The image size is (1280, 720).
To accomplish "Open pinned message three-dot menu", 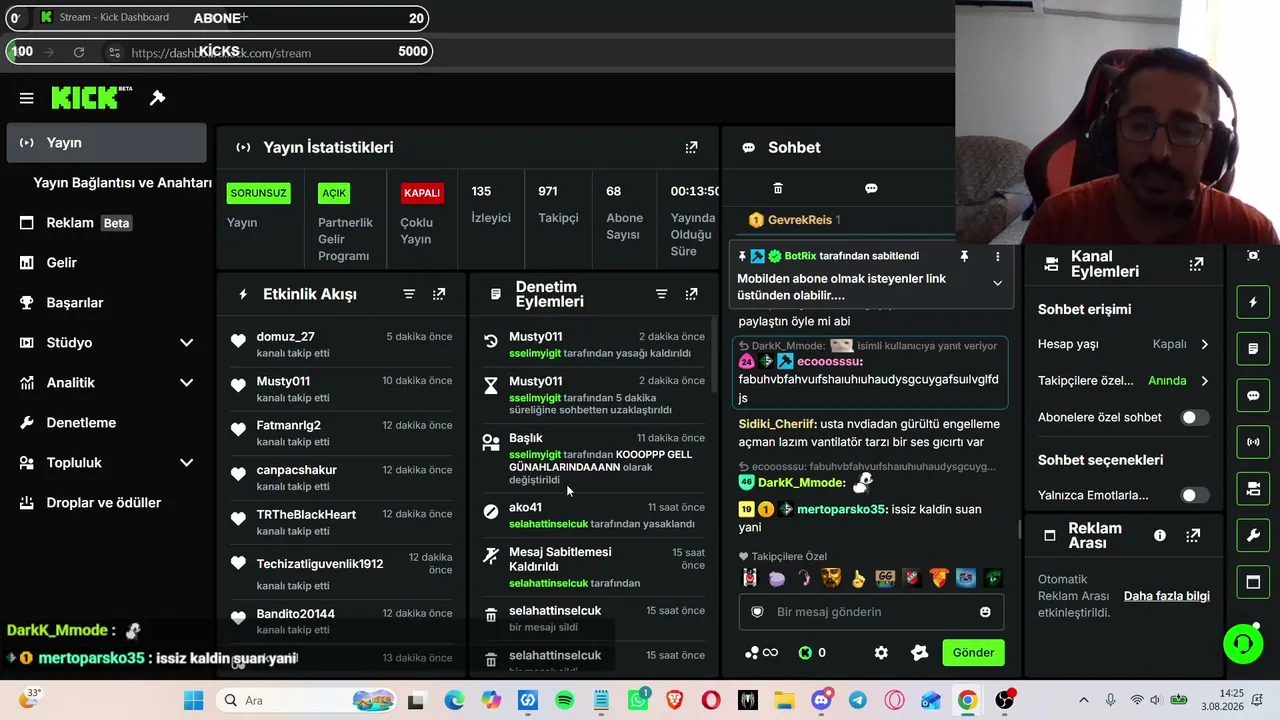I will coord(997,256).
